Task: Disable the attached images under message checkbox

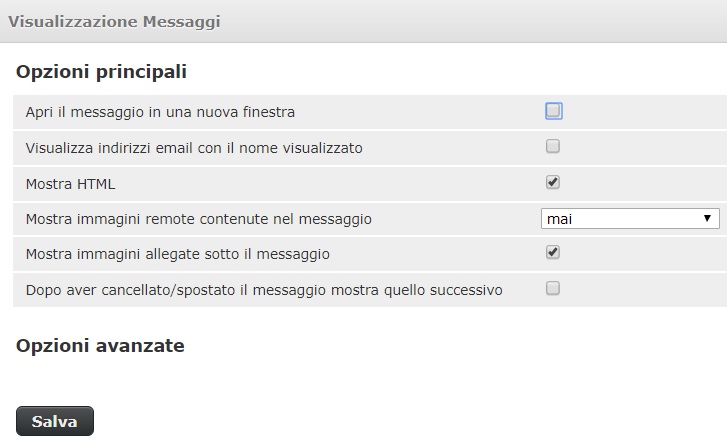Action: click(x=553, y=253)
